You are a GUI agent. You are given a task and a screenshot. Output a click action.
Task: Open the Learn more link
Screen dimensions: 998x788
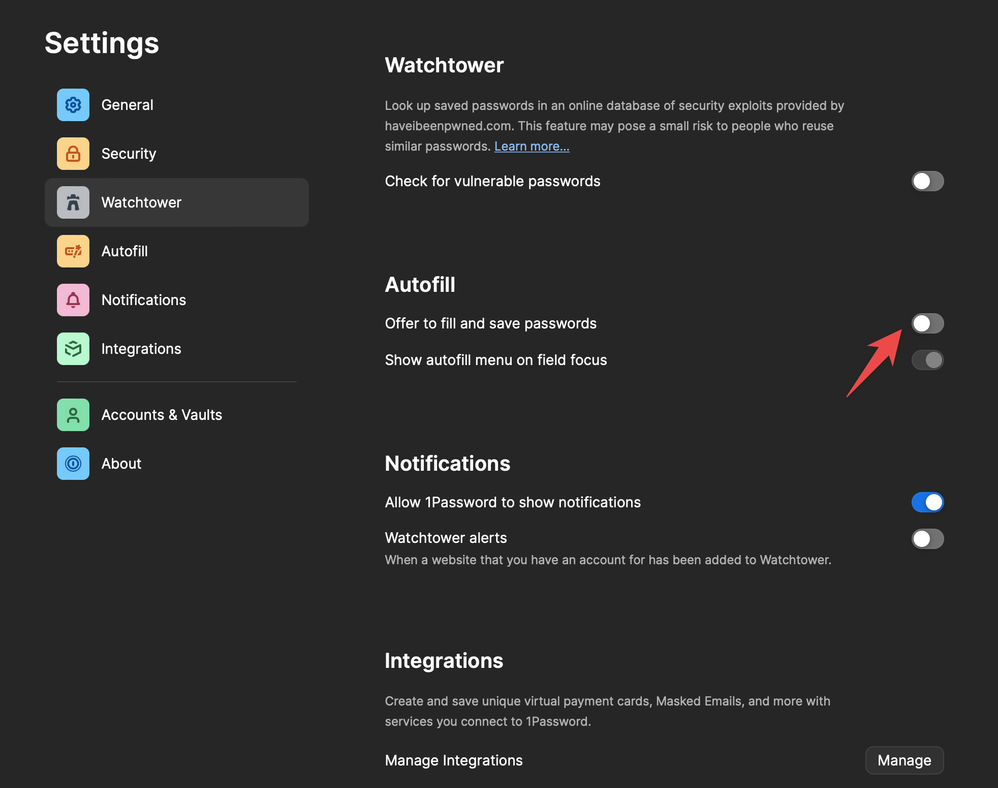532,146
